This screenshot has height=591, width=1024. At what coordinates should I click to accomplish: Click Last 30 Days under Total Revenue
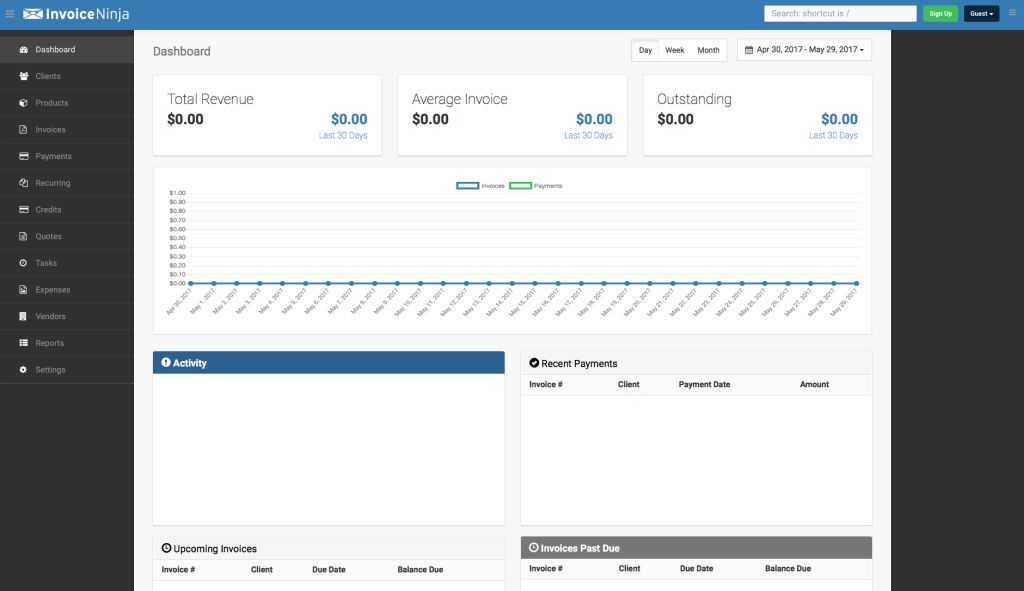click(343, 136)
